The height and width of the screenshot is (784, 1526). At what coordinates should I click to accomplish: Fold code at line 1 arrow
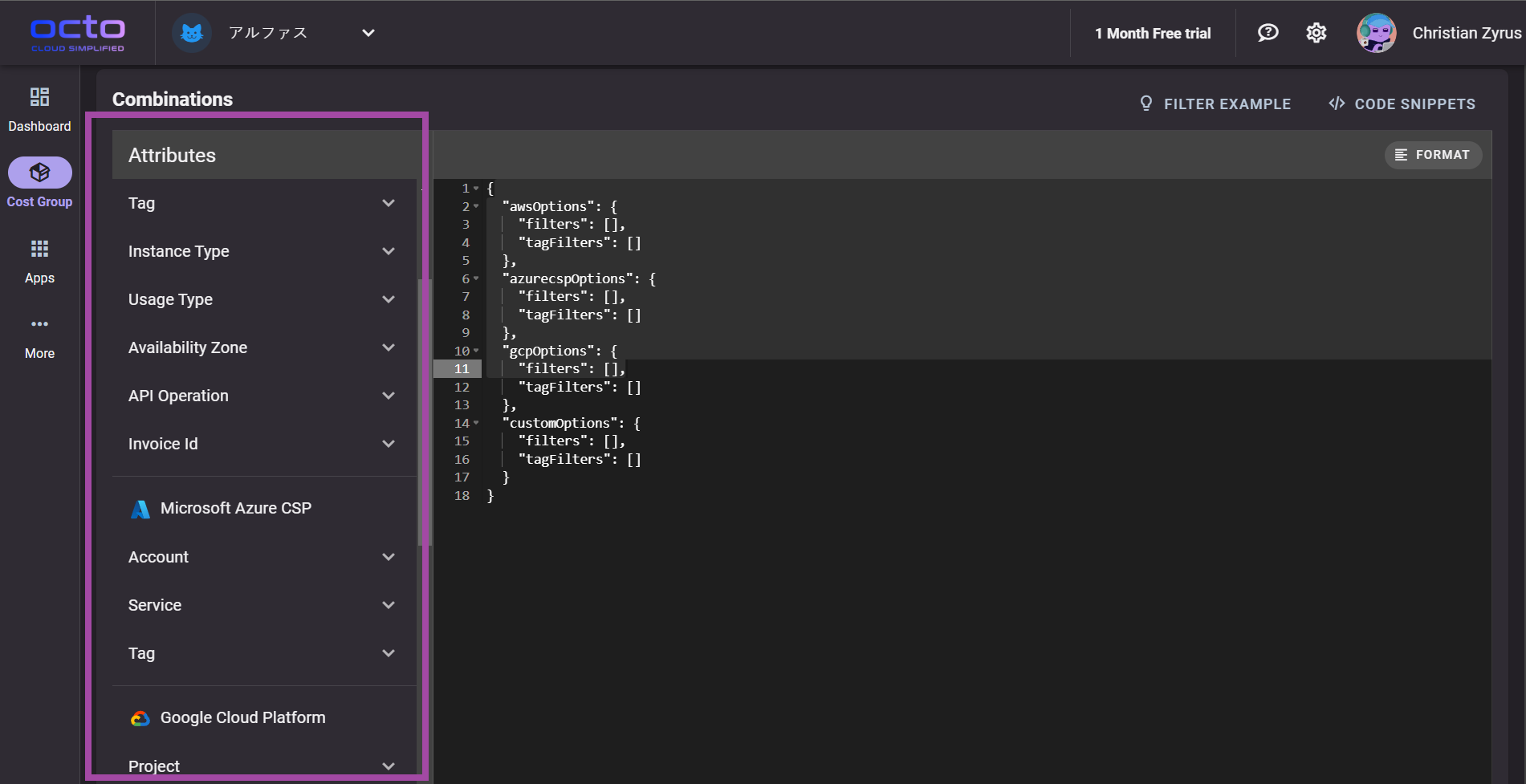476,189
